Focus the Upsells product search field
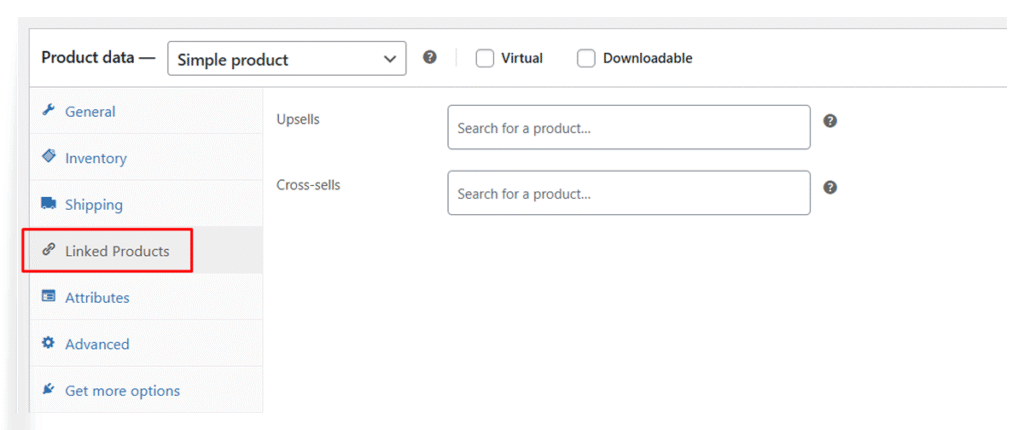The height and width of the screenshot is (430, 1024). click(628, 128)
